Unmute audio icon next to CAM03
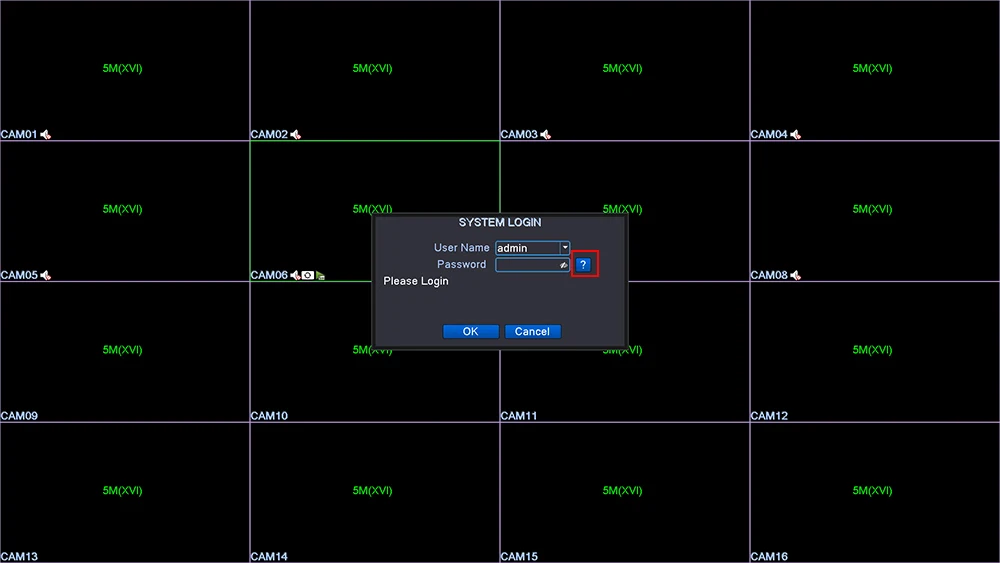This screenshot has height=563, width=1000. pyautogui.click(x=545, y=135)
